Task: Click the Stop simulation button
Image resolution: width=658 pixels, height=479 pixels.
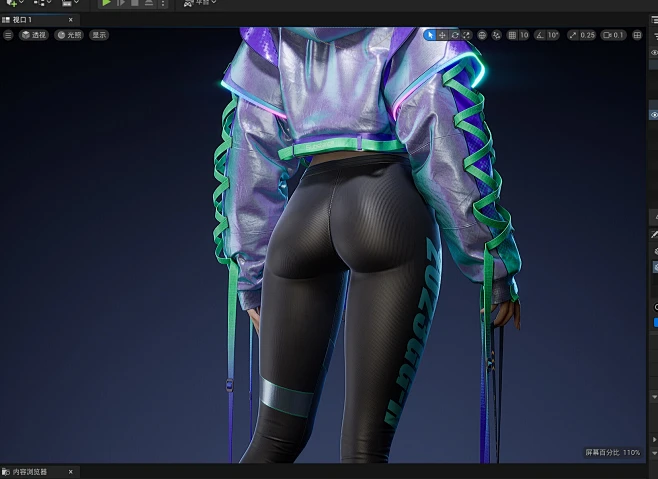Action: coord(135,3)
